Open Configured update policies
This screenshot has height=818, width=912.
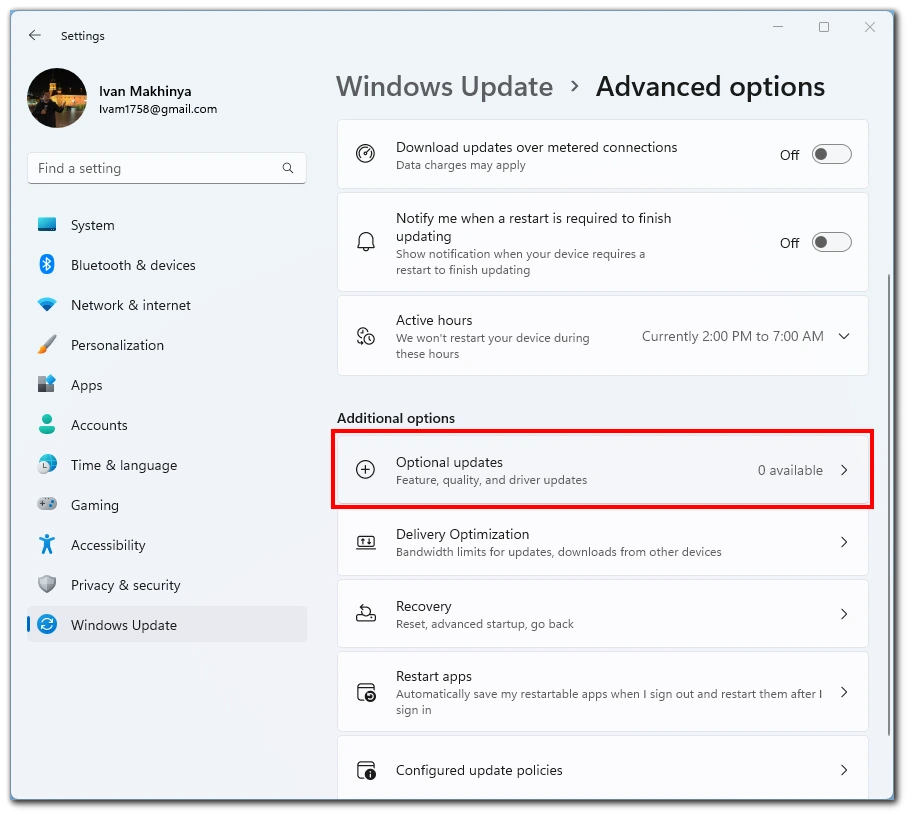point(603,769)
